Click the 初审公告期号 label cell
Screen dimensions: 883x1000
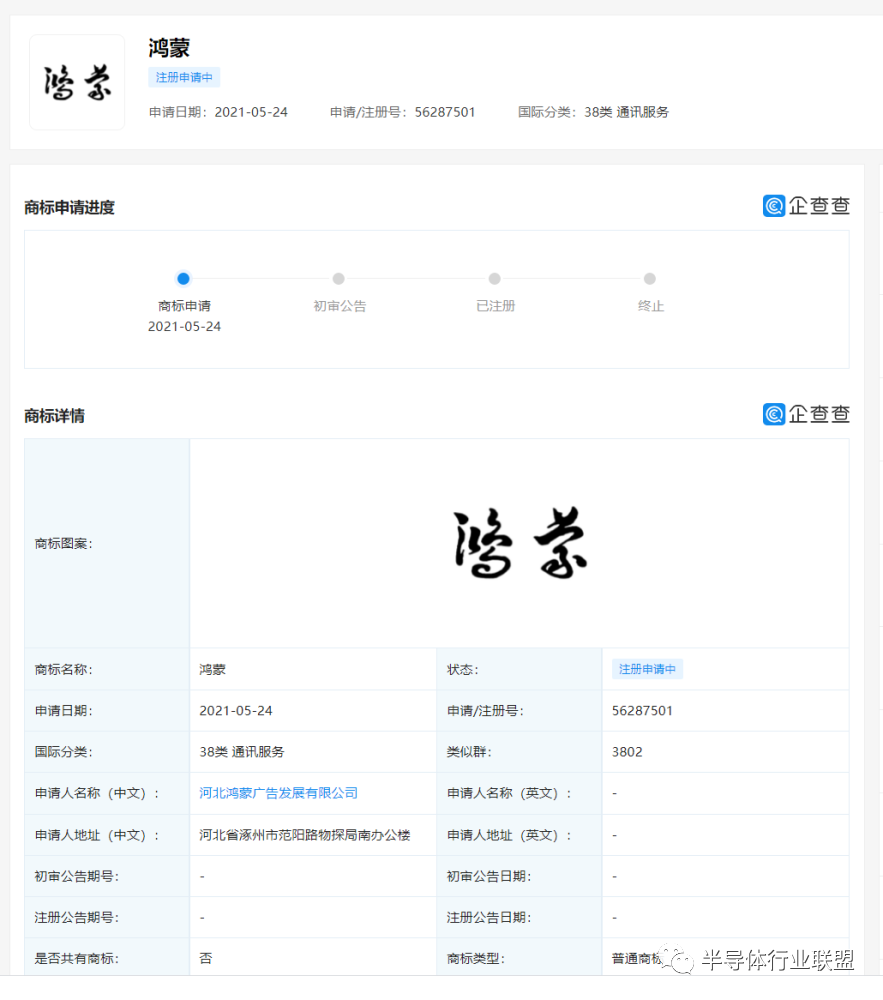tap(107, 876)
